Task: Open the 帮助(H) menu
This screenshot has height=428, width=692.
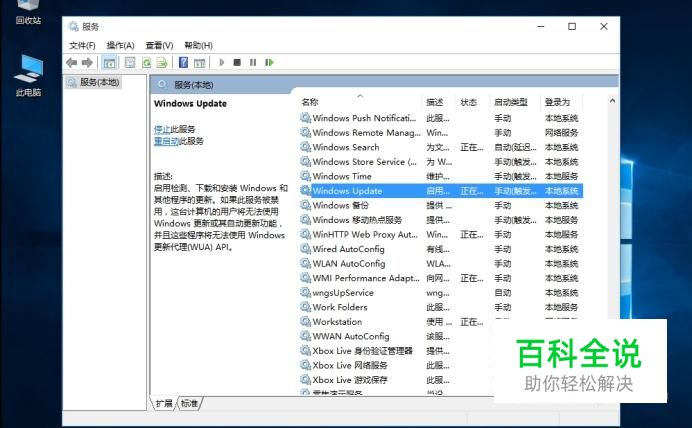Action: (198, 45)
